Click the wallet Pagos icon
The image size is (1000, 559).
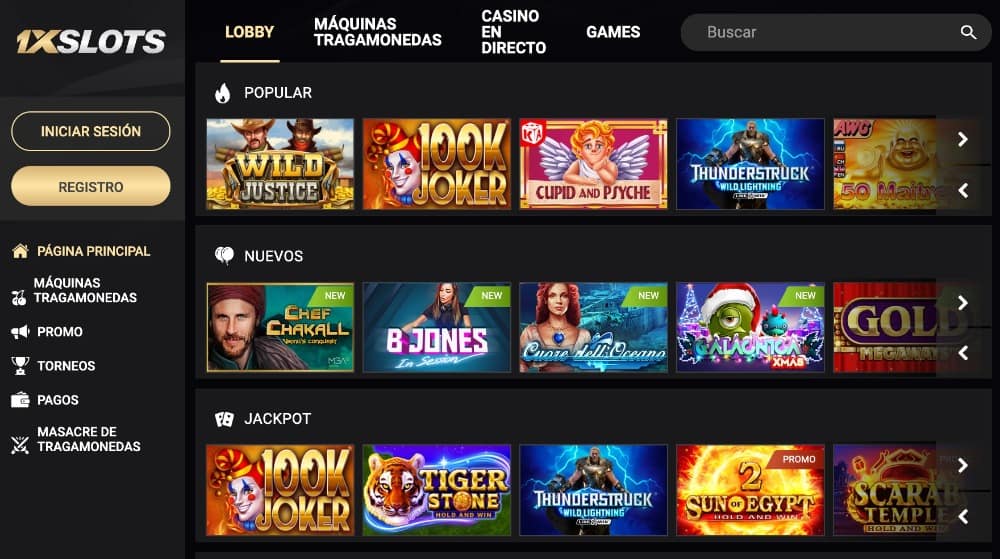pyautogui.click(x=20, y=400)
